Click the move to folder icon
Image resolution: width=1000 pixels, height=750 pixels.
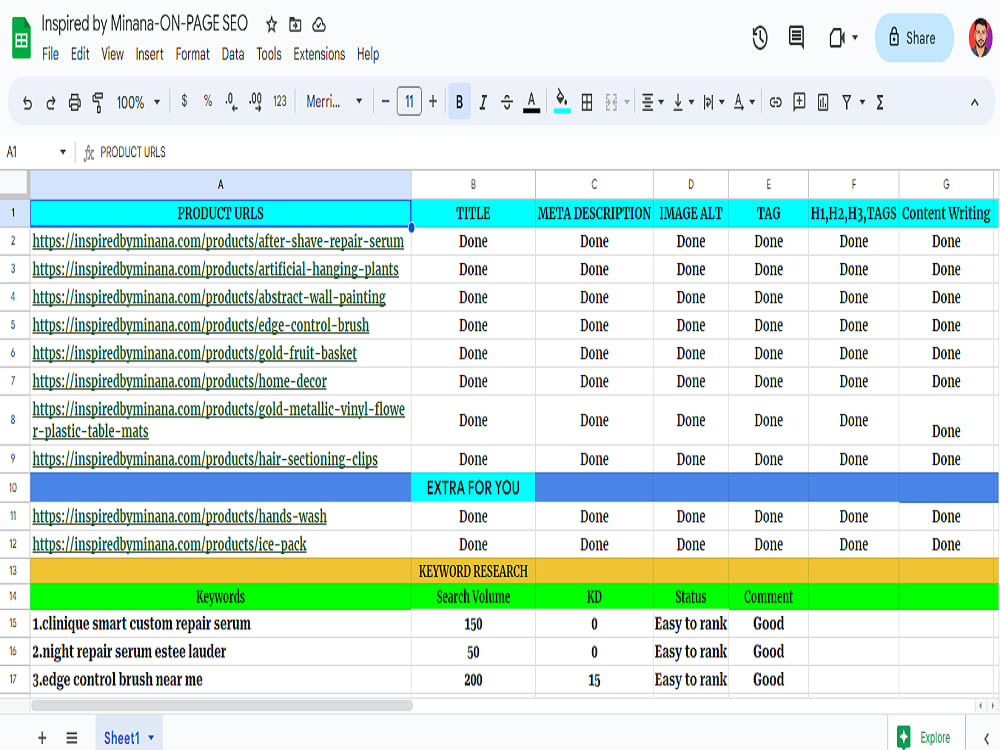(295, 25)
